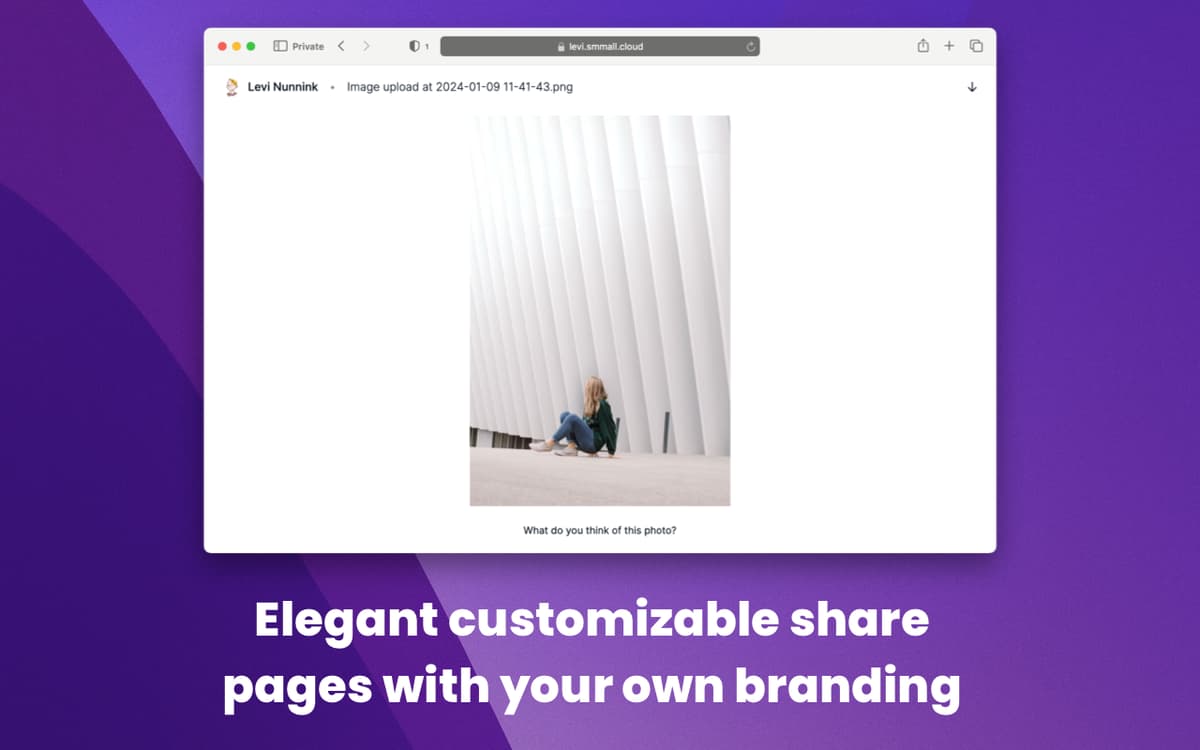Click the Levi Nunnink name

283,87
